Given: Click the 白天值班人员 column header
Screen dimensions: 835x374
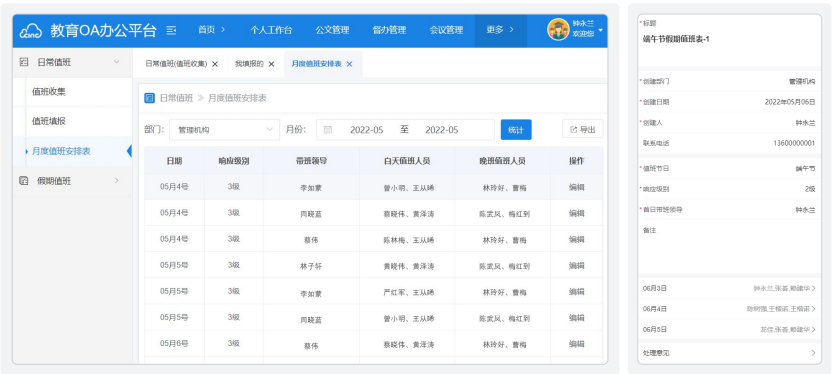Looking at the screenshot, I should click(407, 160).
